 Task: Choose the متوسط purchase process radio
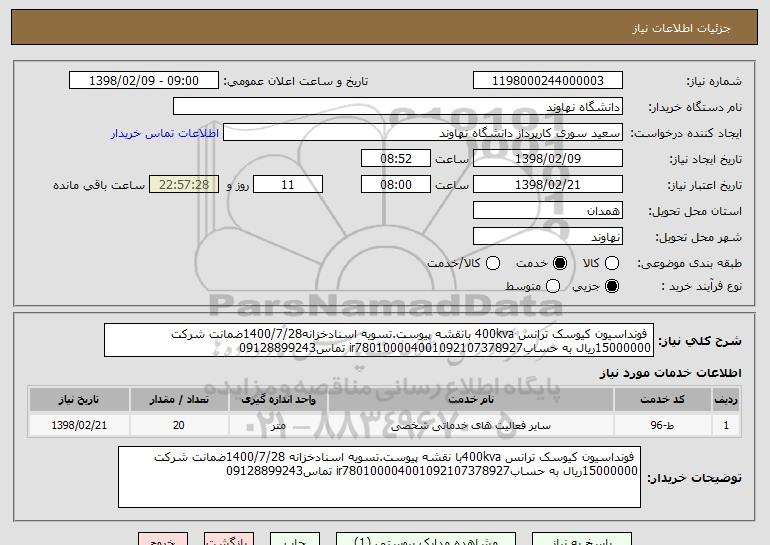pyautogui.click(x=552, y=286)
